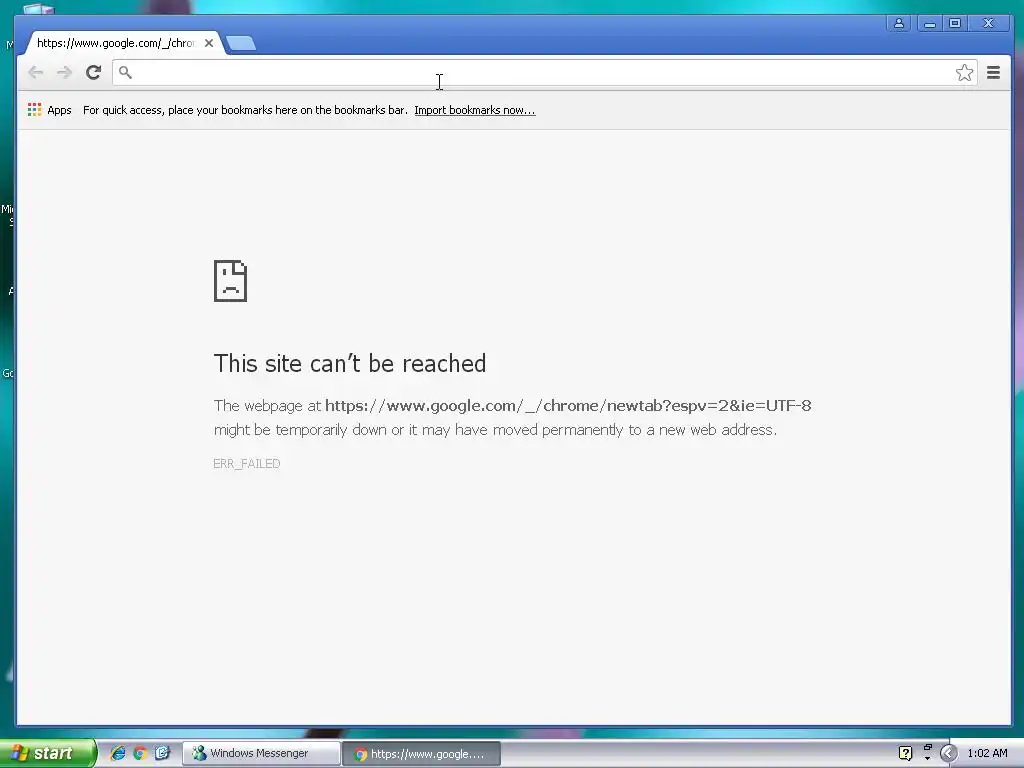
Task: Reload the failed page
Action: (x=93, y=72)
